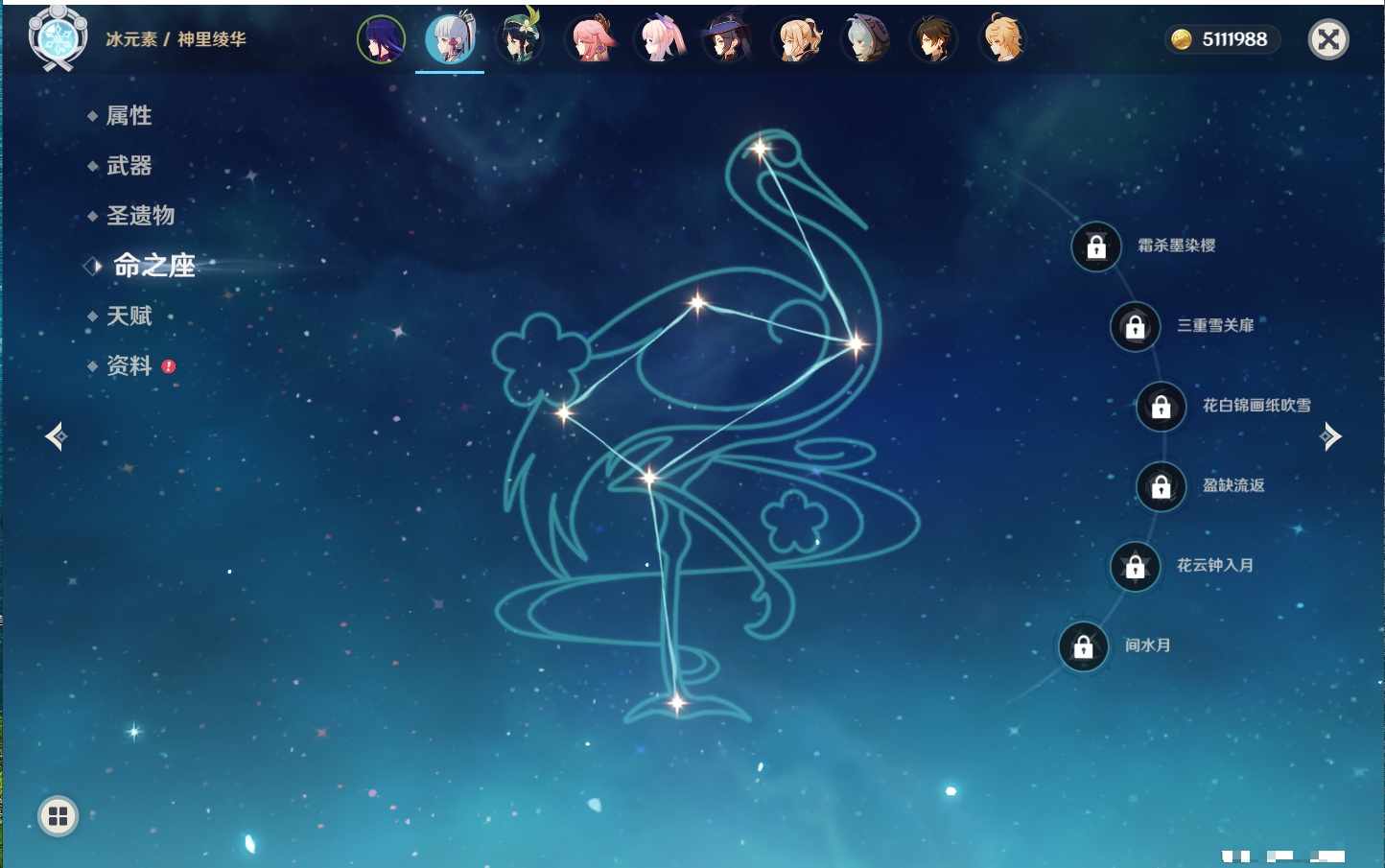Click the gold Mora coin icon
Image resolution: width=1385 pixels, height=868 pixels.
[1182, 39]
